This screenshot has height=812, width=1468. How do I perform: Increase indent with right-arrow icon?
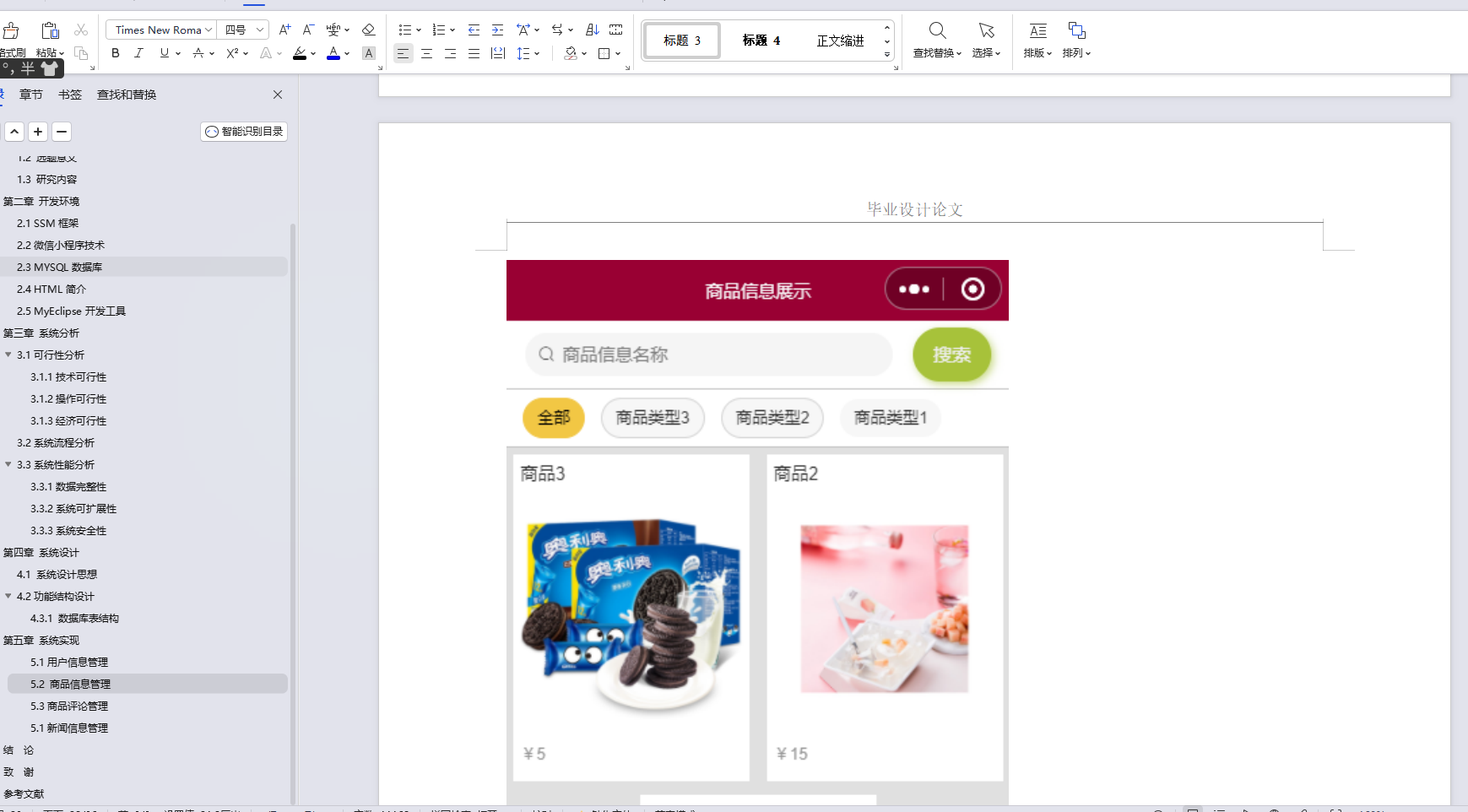(497, 30)
